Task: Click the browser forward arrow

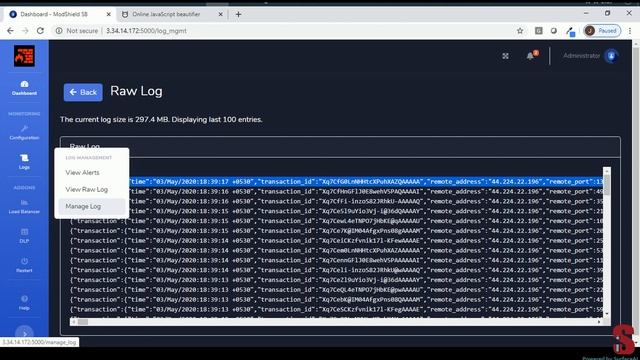Action: 25,31
